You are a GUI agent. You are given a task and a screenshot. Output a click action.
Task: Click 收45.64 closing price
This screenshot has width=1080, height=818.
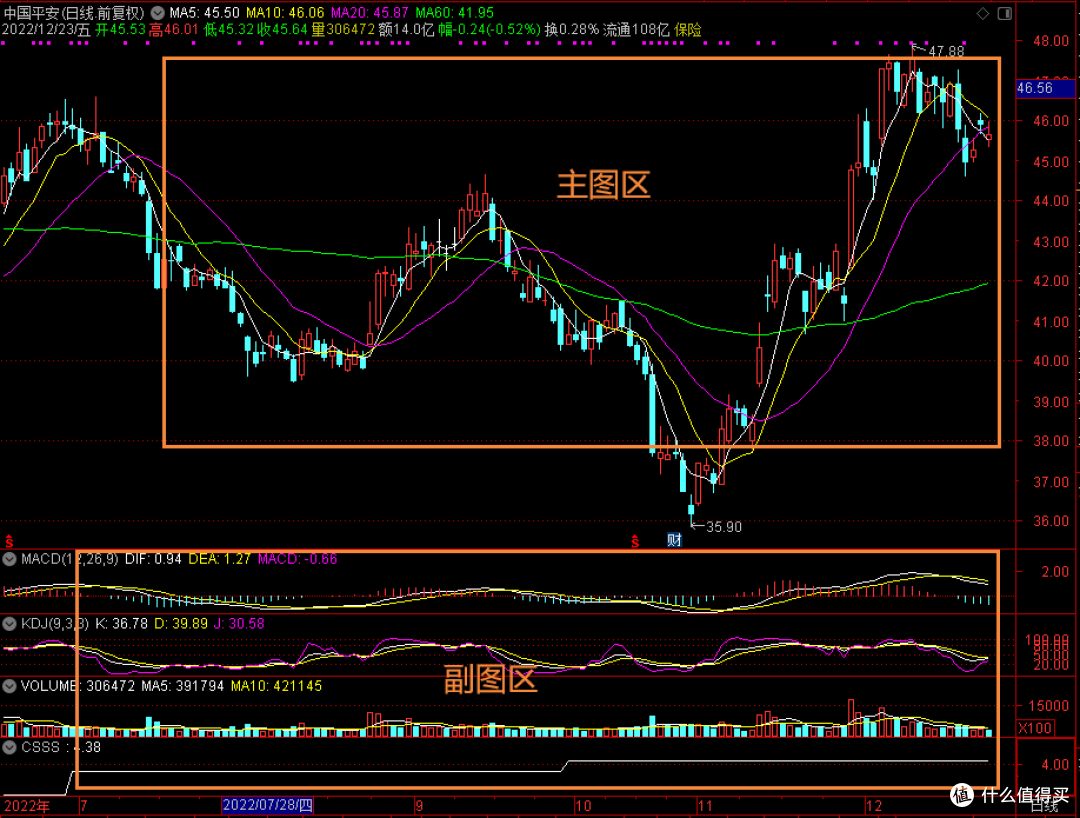click(282, 30)
